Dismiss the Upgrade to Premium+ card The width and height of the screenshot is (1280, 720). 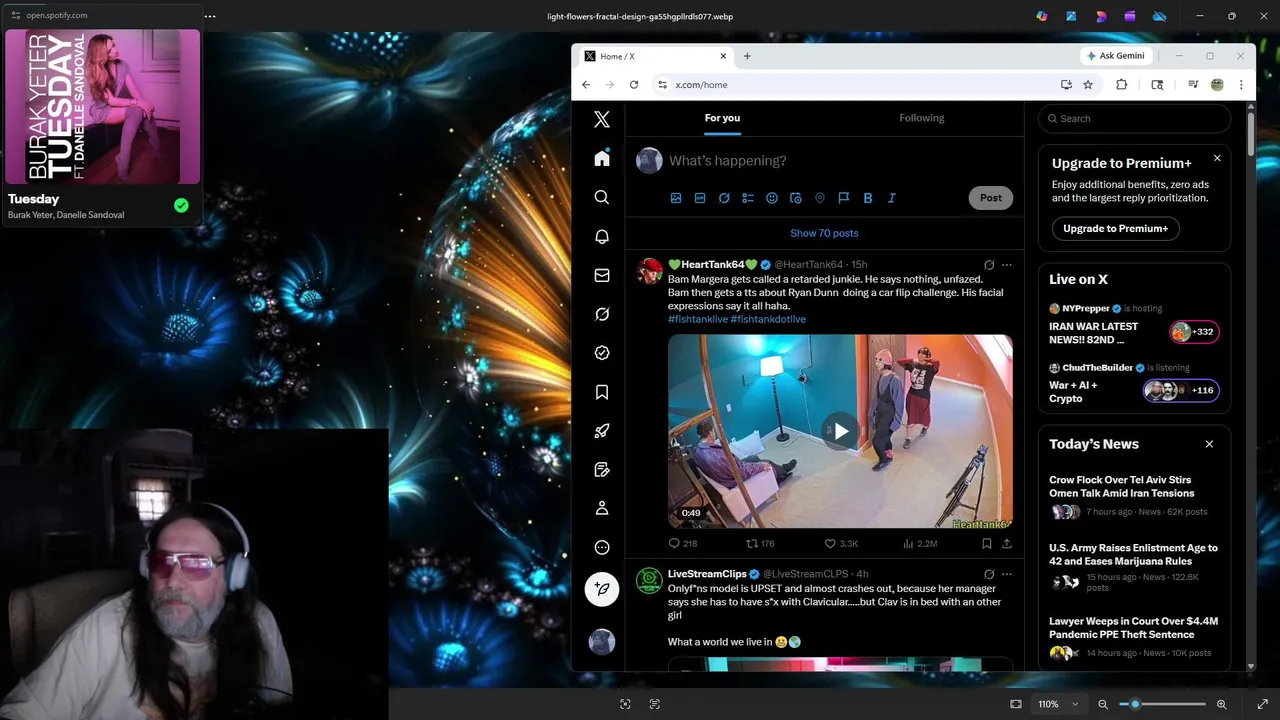[1217, 158]
